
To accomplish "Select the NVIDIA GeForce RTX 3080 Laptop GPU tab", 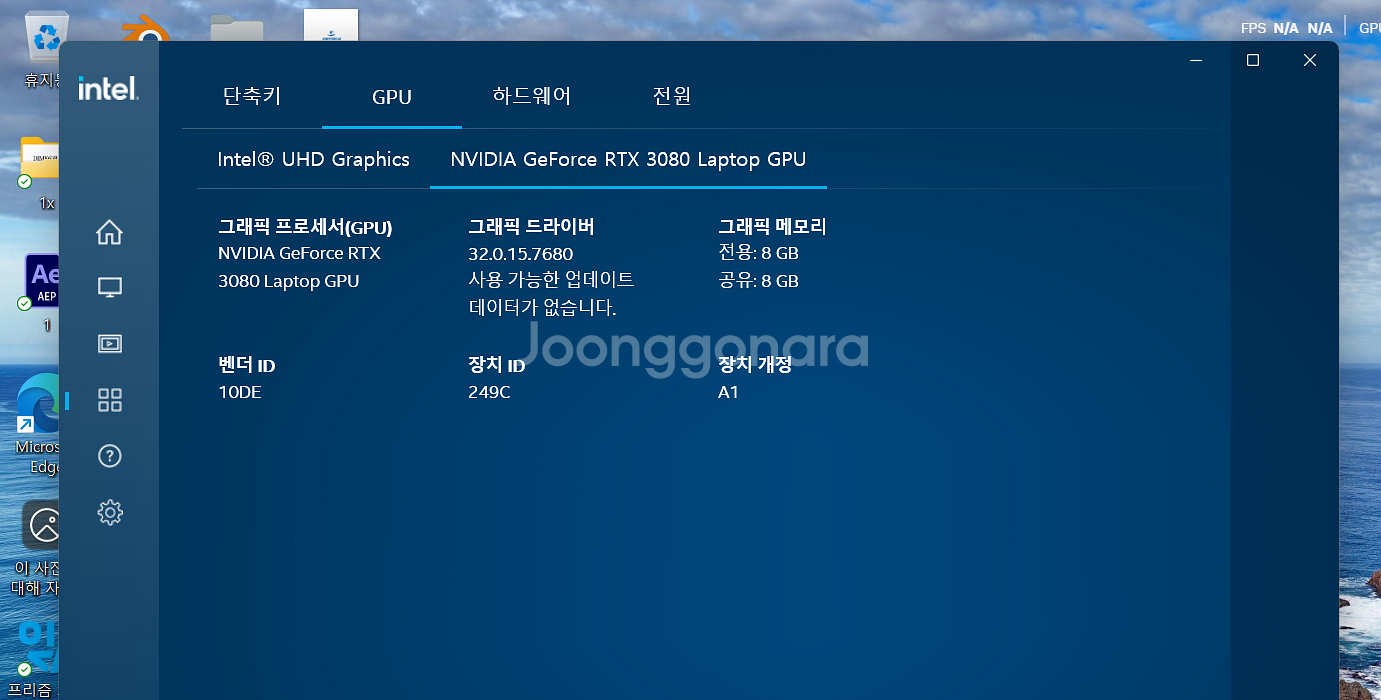I will (627, 159).
